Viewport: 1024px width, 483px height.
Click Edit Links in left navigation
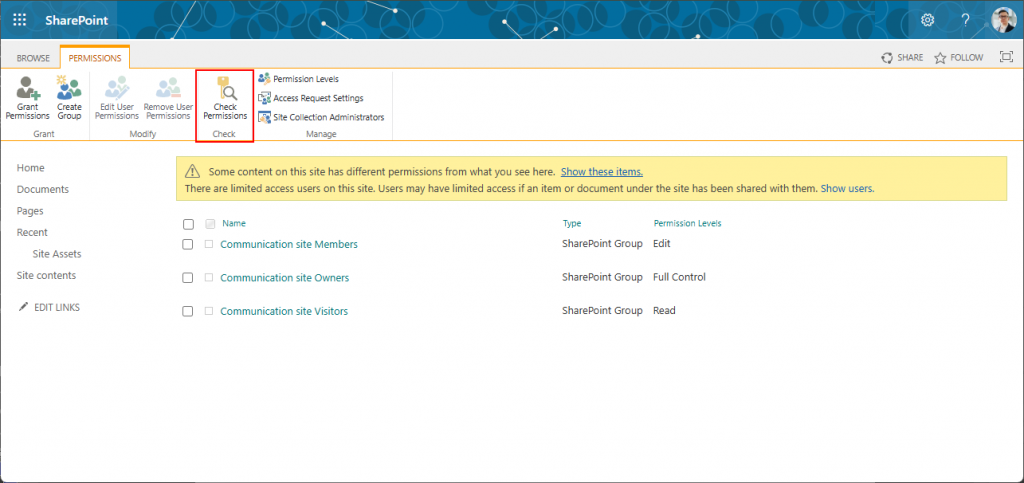56,307
